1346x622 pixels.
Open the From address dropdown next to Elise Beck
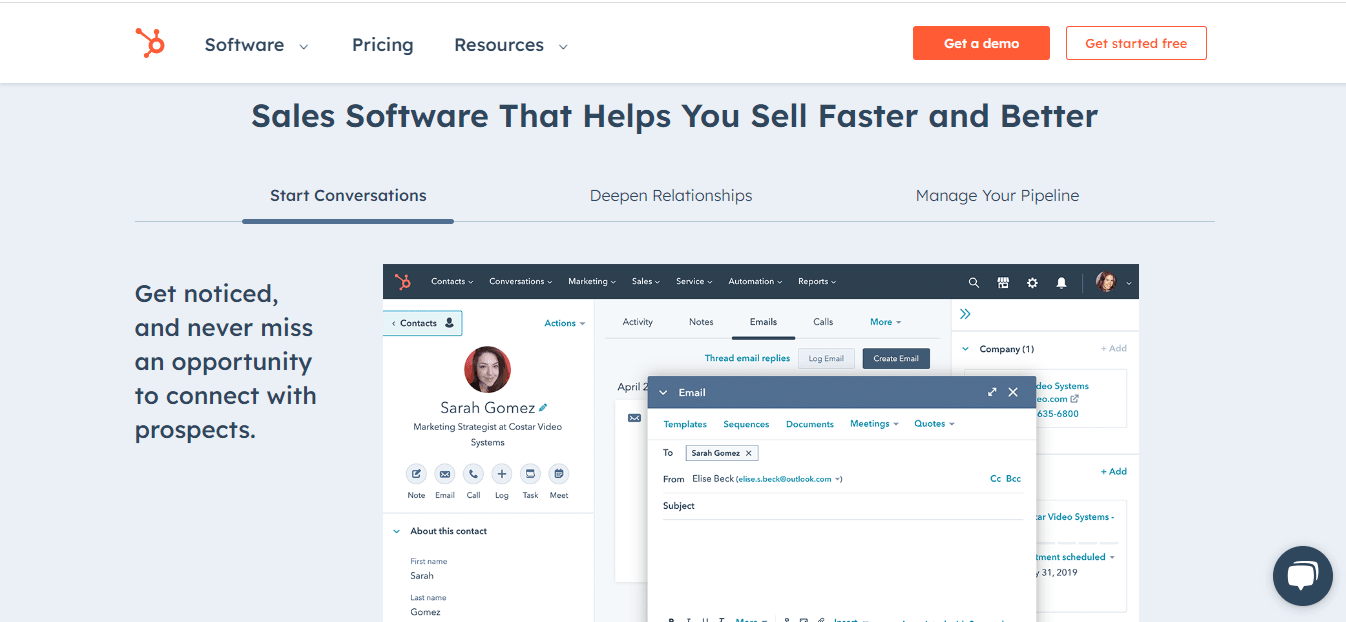tap(838, 479)
